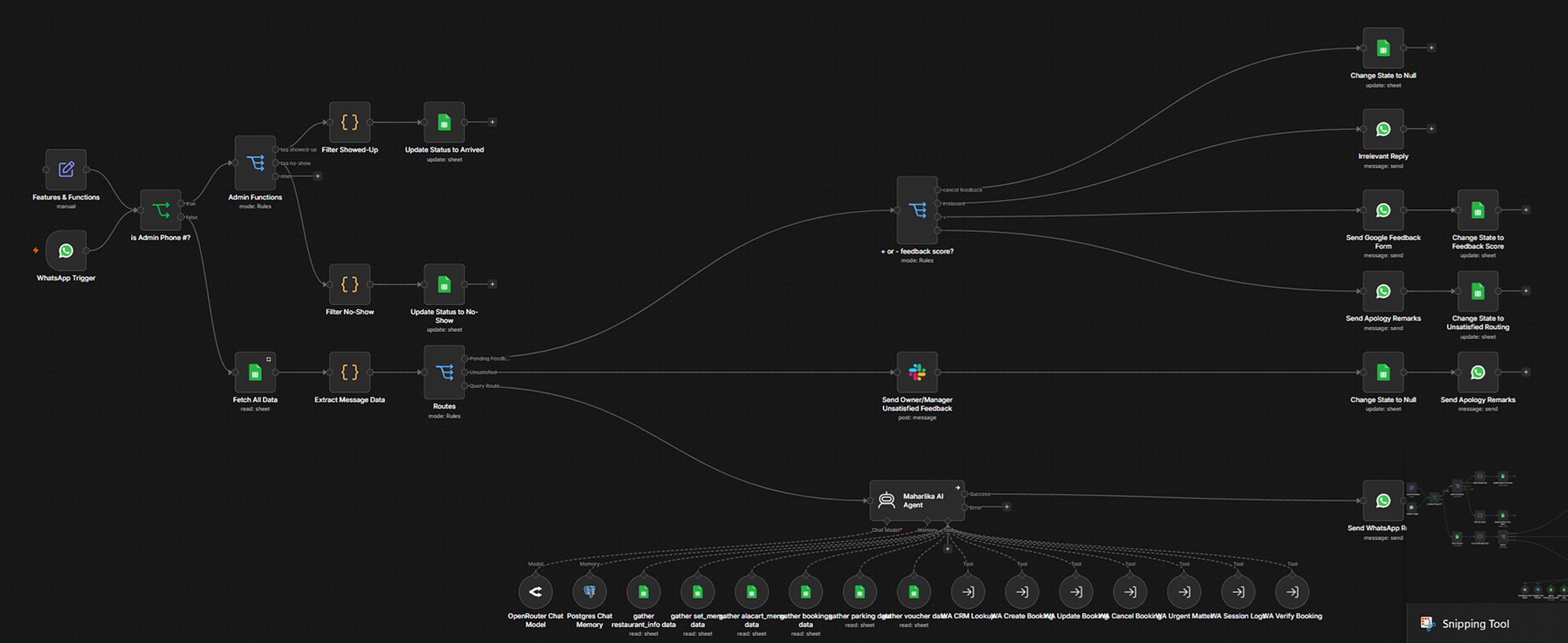
Task: Select the Filter No-Show code node
Action: [x=349, y=285]
